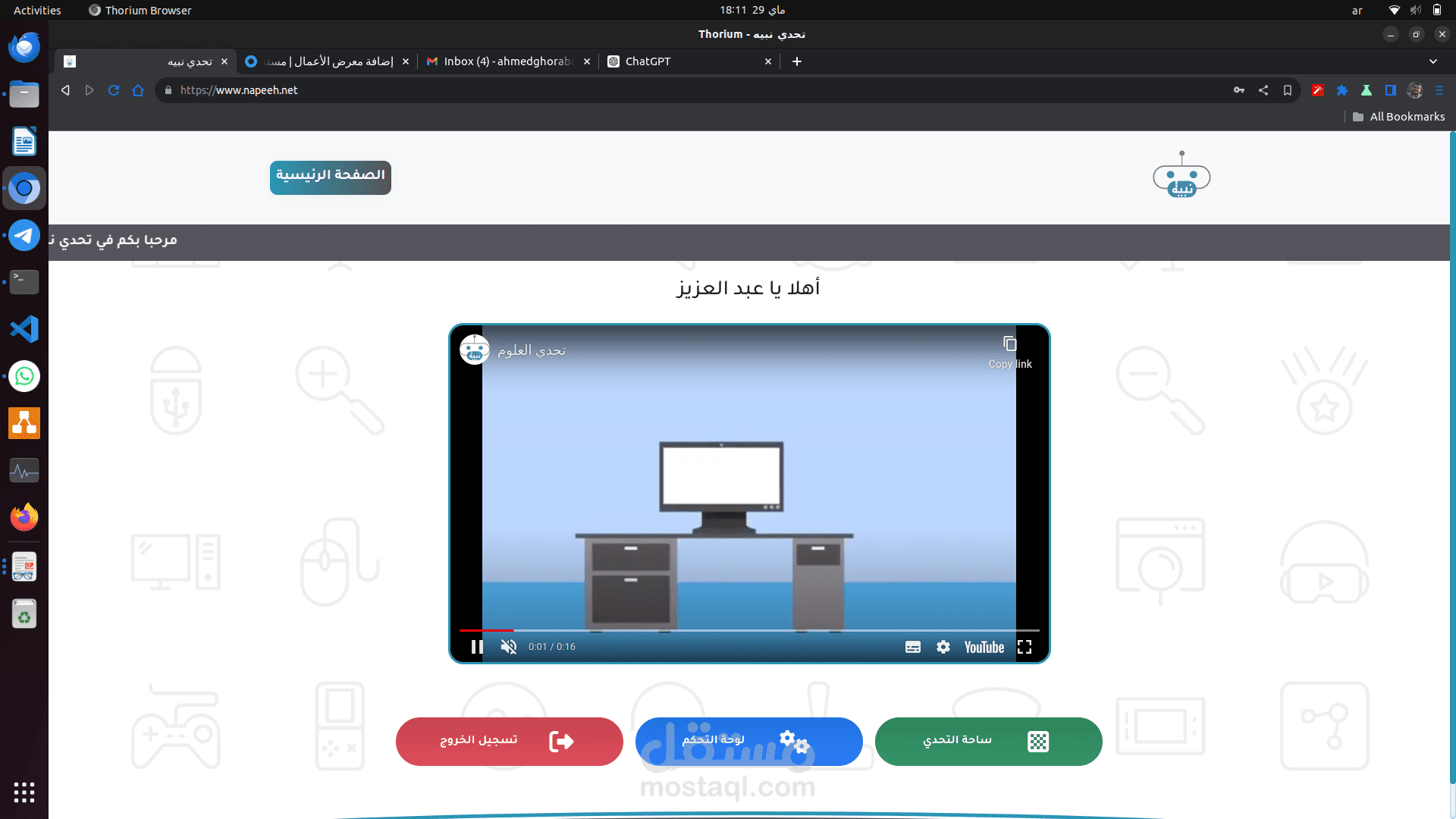Open System Monitor from the dock
This screenshot has height=819, width=1456.
pyautogui.click(x=24, y=470)
